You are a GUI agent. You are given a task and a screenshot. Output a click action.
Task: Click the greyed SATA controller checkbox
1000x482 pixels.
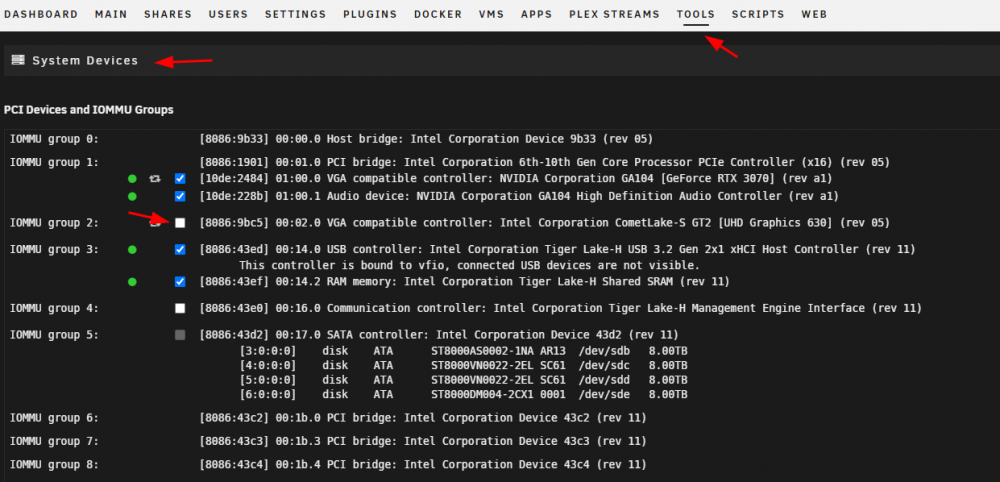click(180, 335)
